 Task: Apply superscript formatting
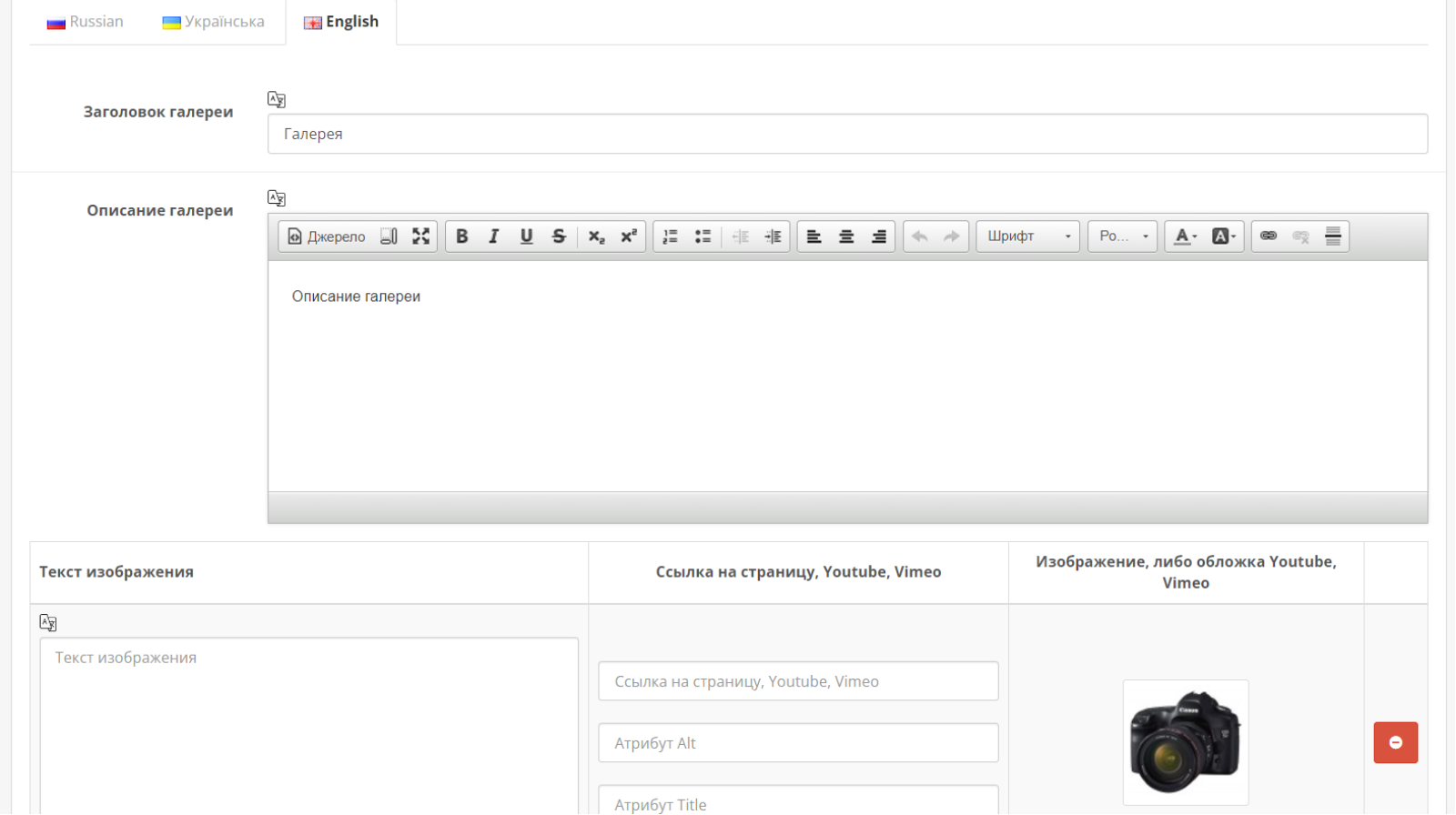click(x=629, y=236)
